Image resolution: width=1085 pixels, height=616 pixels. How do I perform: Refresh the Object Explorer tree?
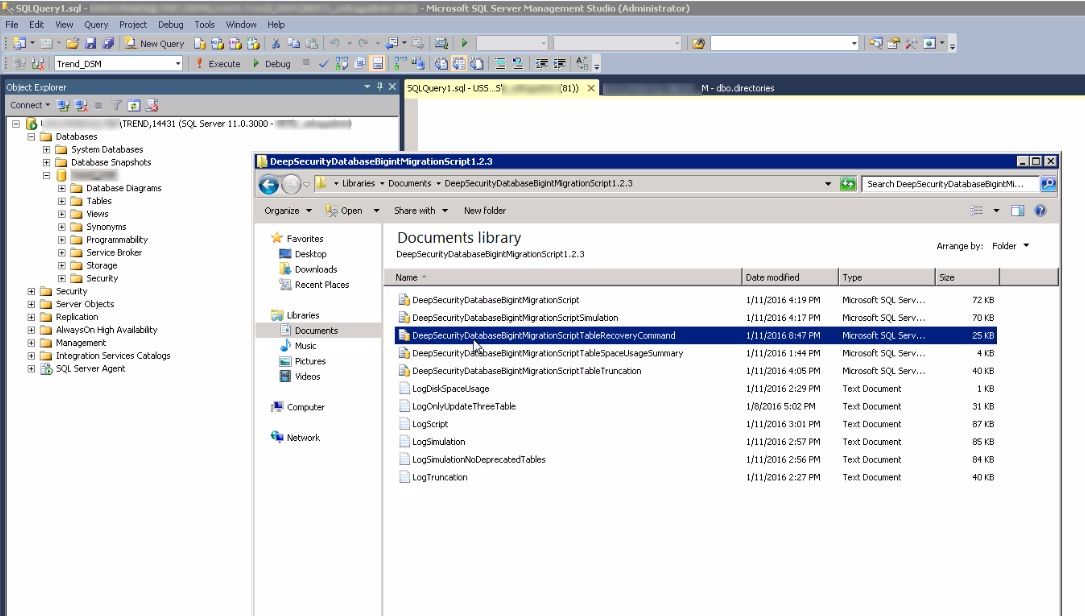coord(132,105)
